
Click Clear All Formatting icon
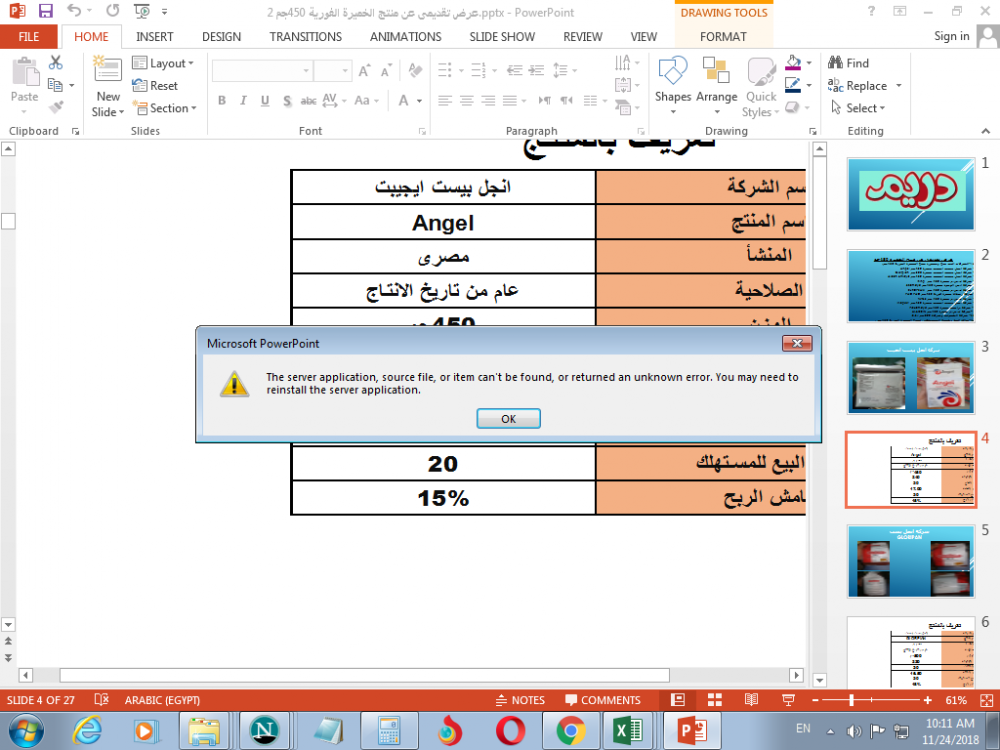click(x=415, y=70)
